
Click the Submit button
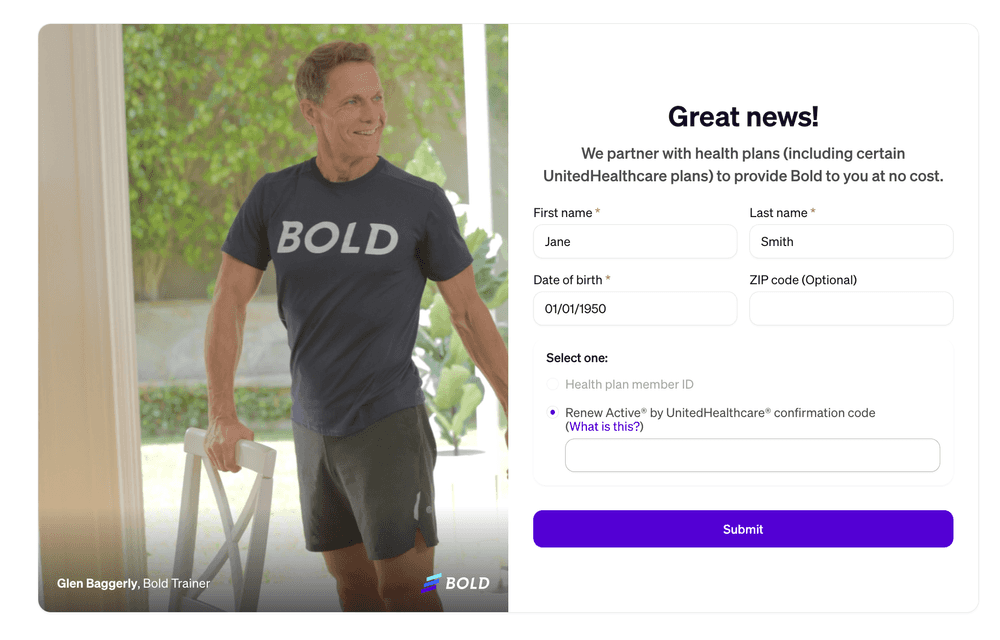point(743,528)
